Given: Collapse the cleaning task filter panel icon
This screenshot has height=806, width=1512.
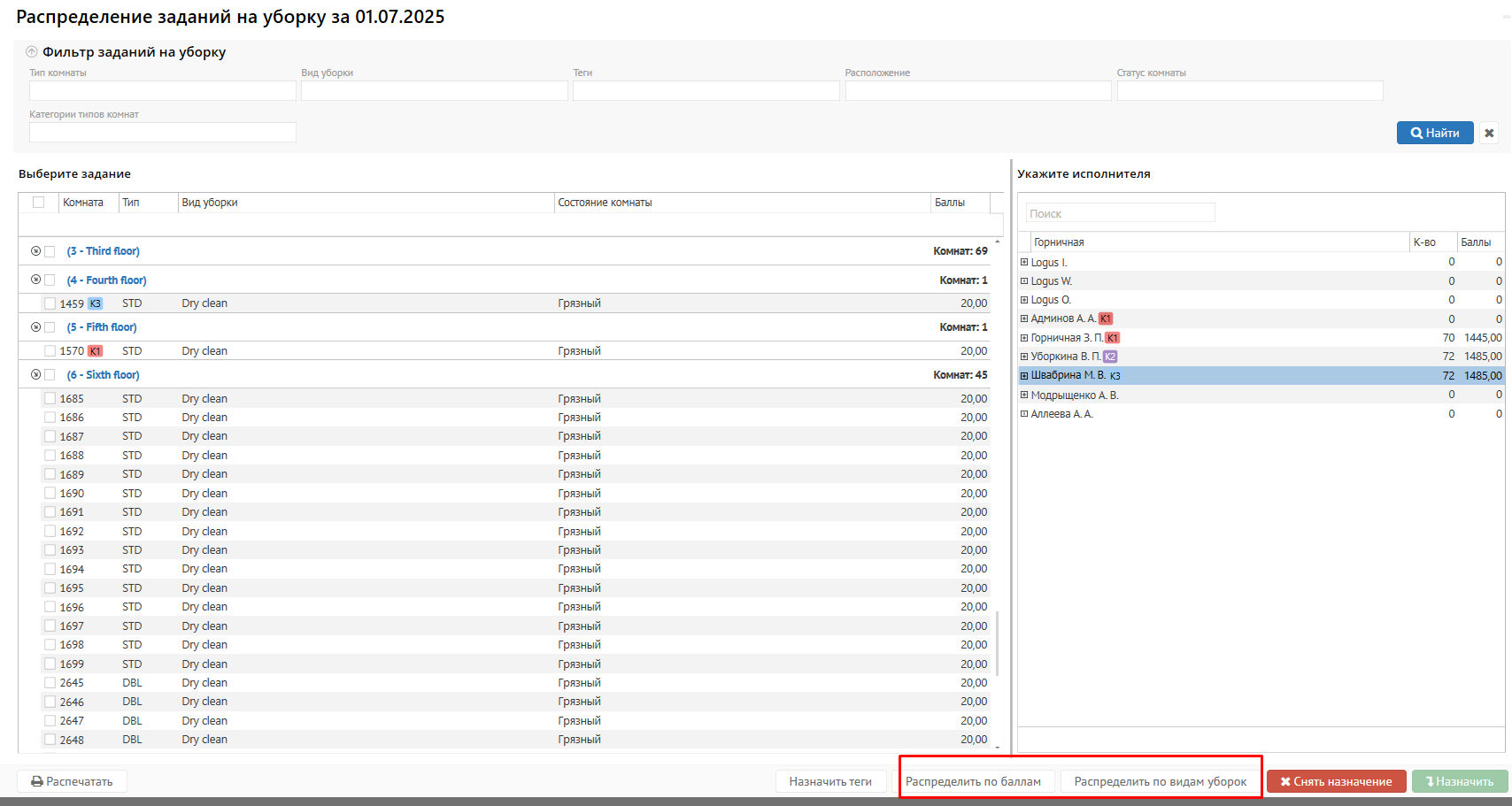Looking at the screenshot, I should click(32, 52).
